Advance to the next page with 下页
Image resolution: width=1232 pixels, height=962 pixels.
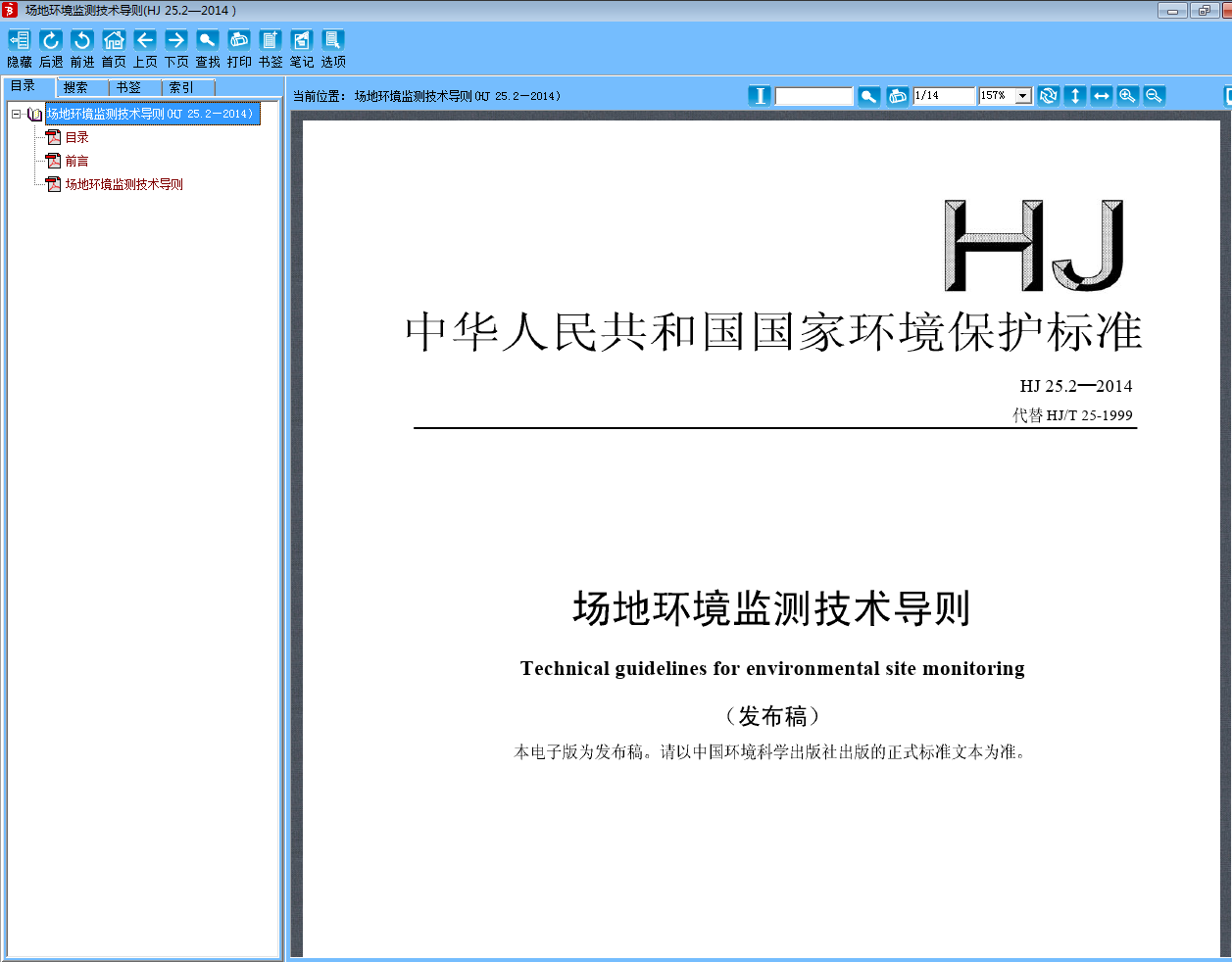pyautogui.click(x=176, y=49)
